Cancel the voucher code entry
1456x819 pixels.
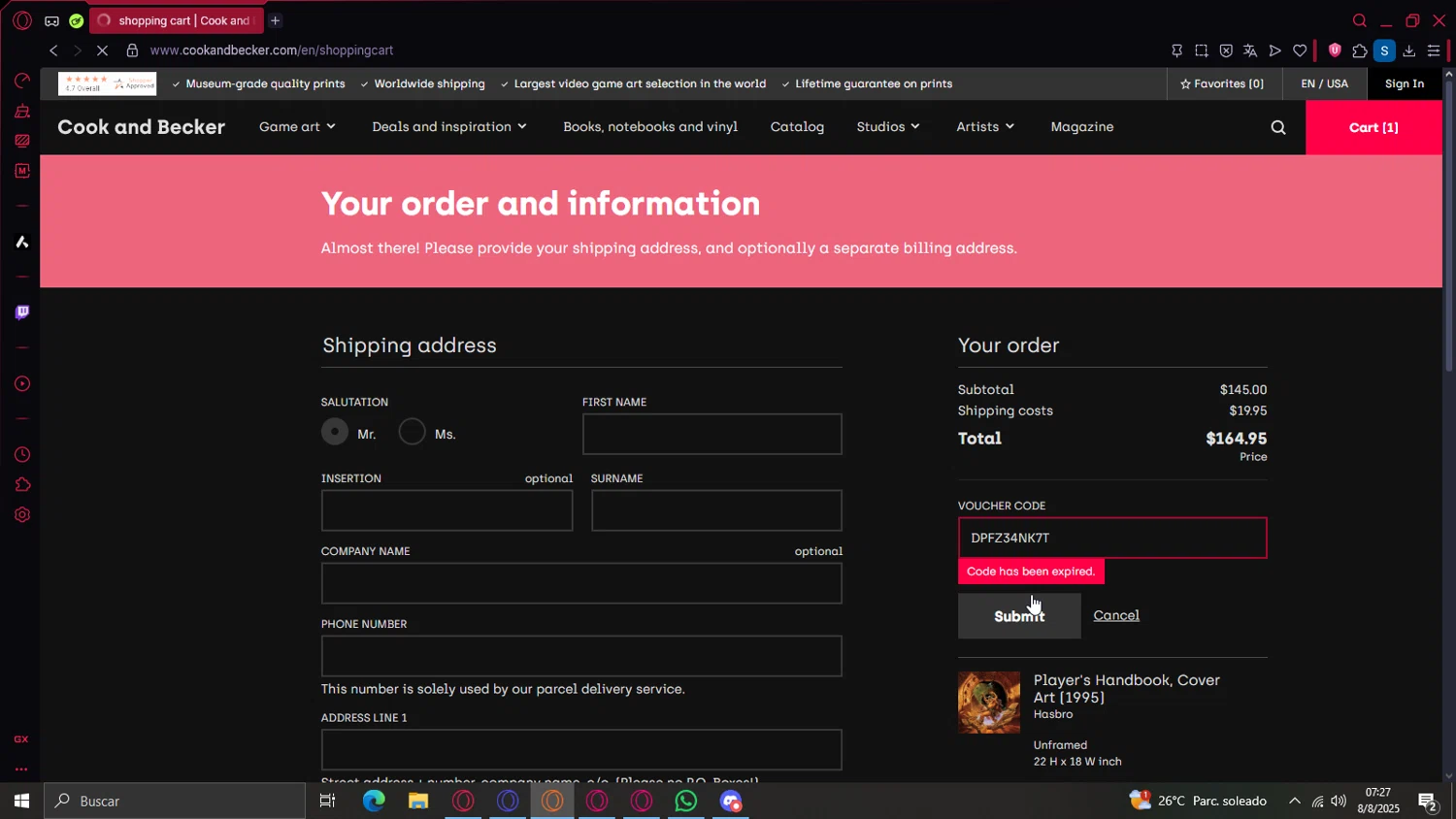pyautogui.click(x=1116, y=615)
